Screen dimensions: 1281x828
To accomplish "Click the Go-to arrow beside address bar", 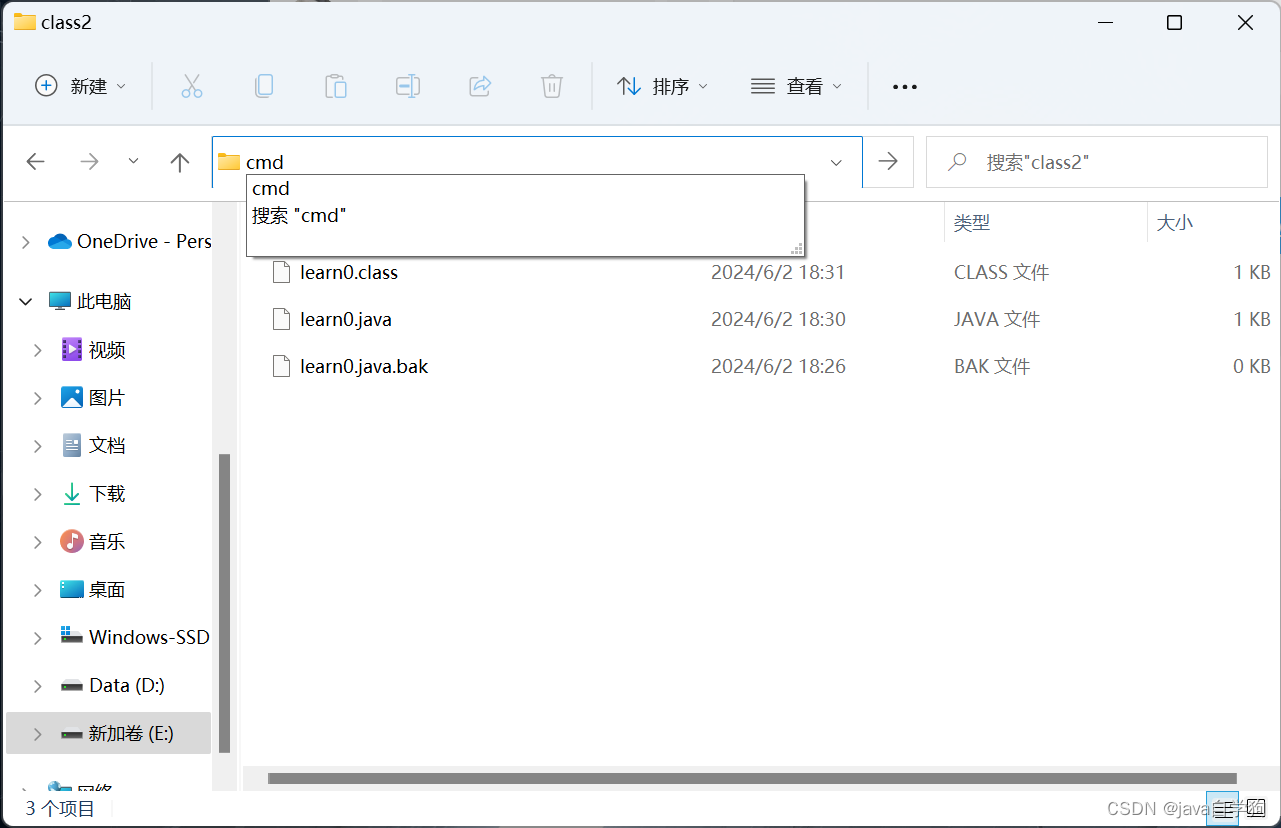I will [x=888, y=161].
